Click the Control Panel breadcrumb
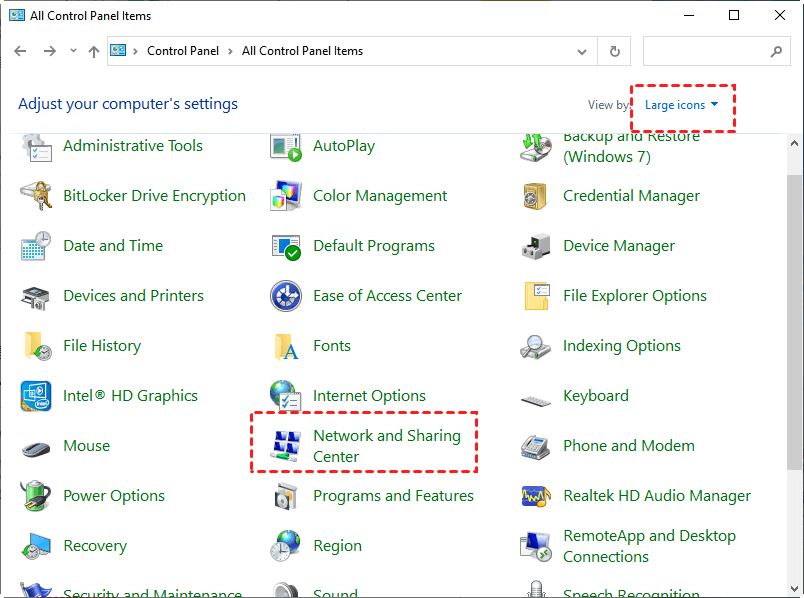This screenshot has width=804, height=598. point(183,51)
